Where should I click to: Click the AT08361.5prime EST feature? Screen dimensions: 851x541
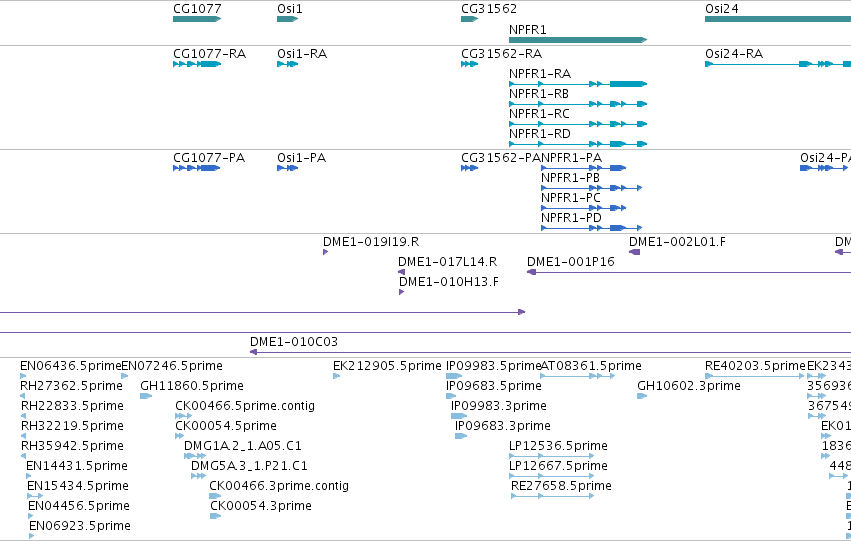click(x=578, y=376)
